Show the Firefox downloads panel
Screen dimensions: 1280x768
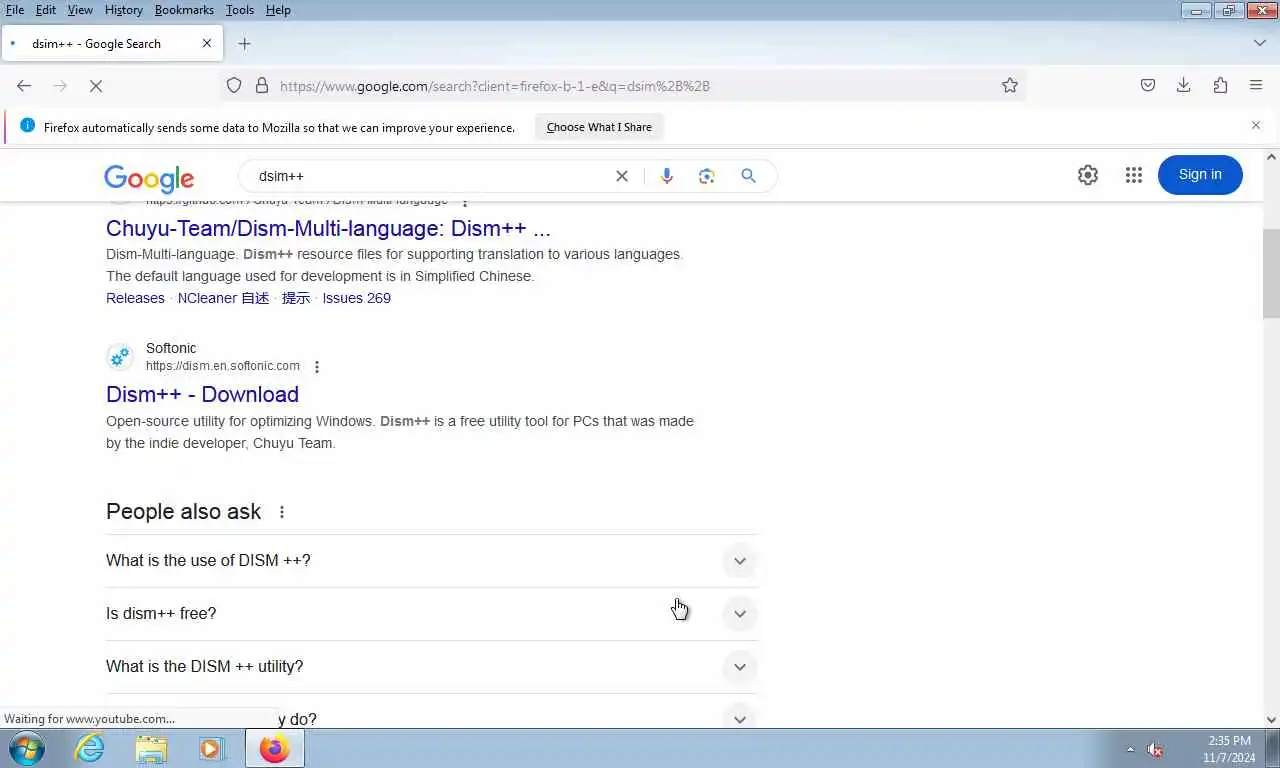click(1184, 86)
